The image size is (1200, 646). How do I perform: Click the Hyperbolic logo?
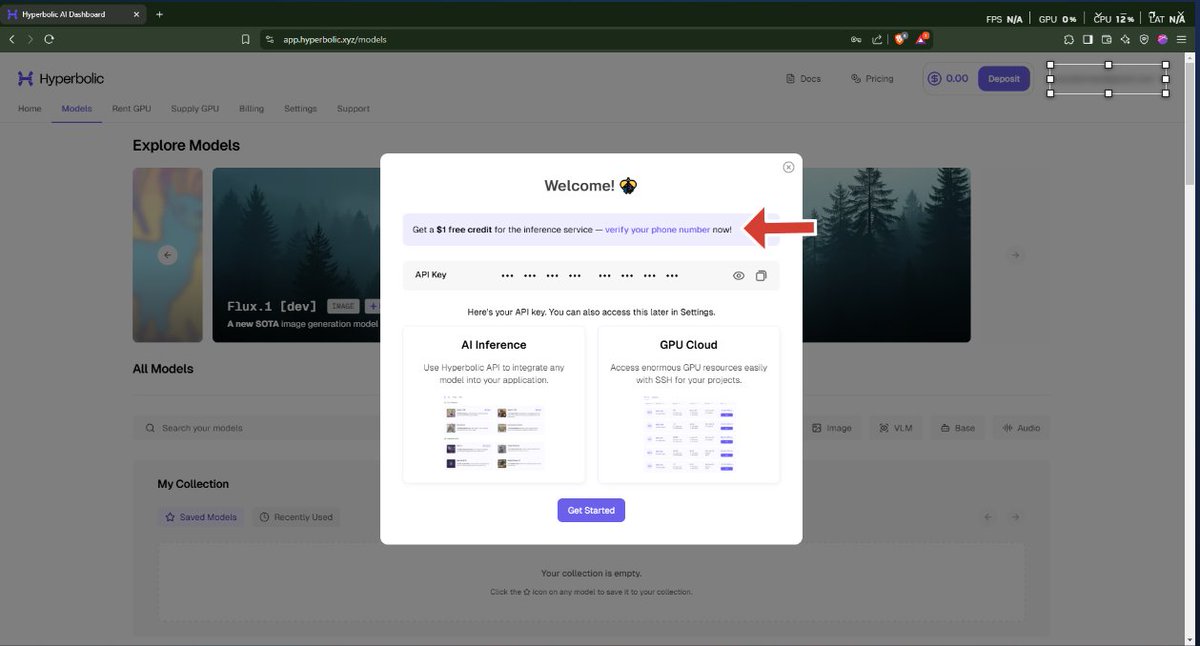pos(61,79)
